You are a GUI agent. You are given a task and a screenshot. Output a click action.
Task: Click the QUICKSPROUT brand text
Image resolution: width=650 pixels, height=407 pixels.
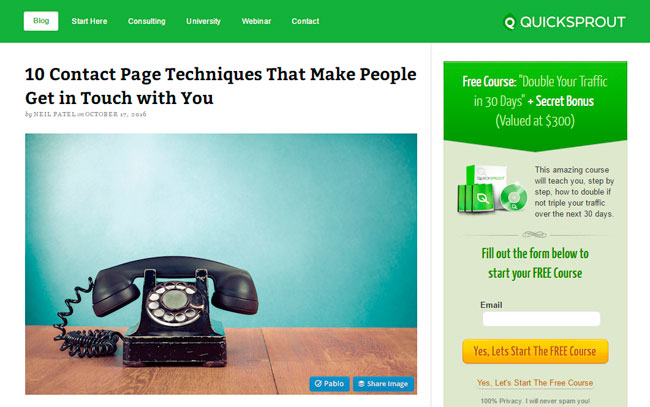[x=572, y=22]
